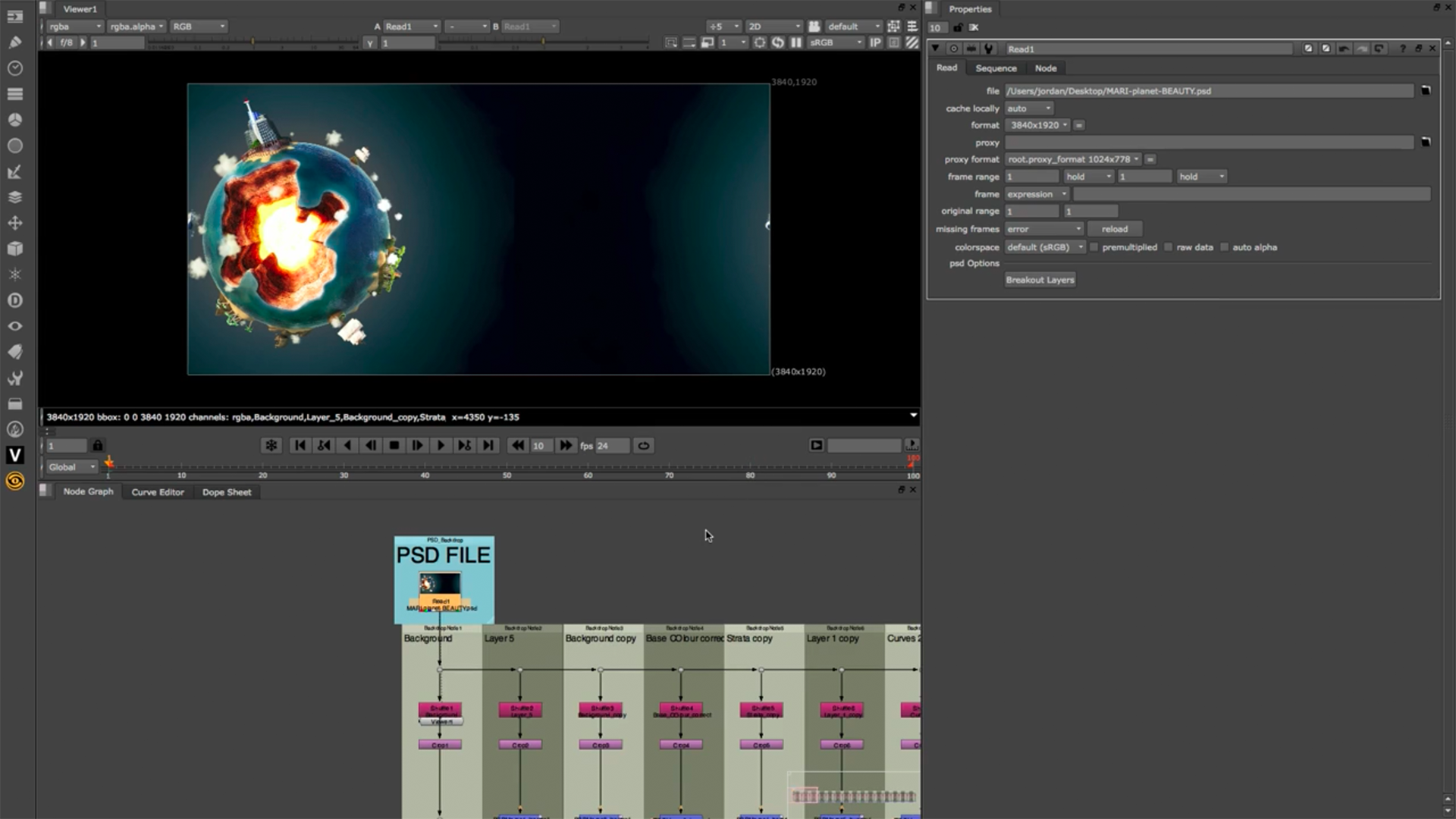The height and width of the screenshot is (819, 1456).
Task: Switch to the Sequence tab
Action: point(996,68)
